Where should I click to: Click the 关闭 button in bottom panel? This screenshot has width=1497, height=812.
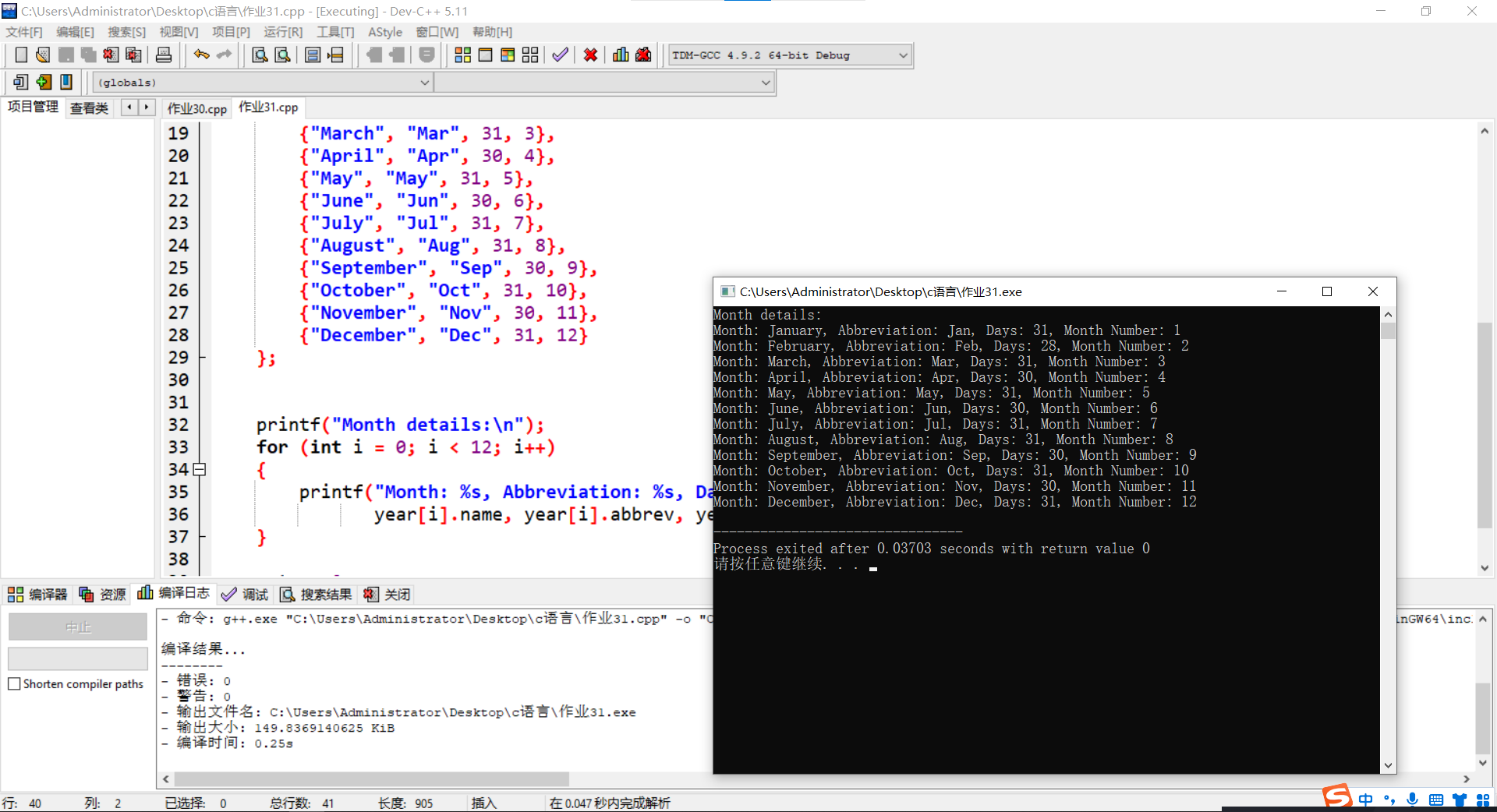pyautogui.click(x=388, y=595)
